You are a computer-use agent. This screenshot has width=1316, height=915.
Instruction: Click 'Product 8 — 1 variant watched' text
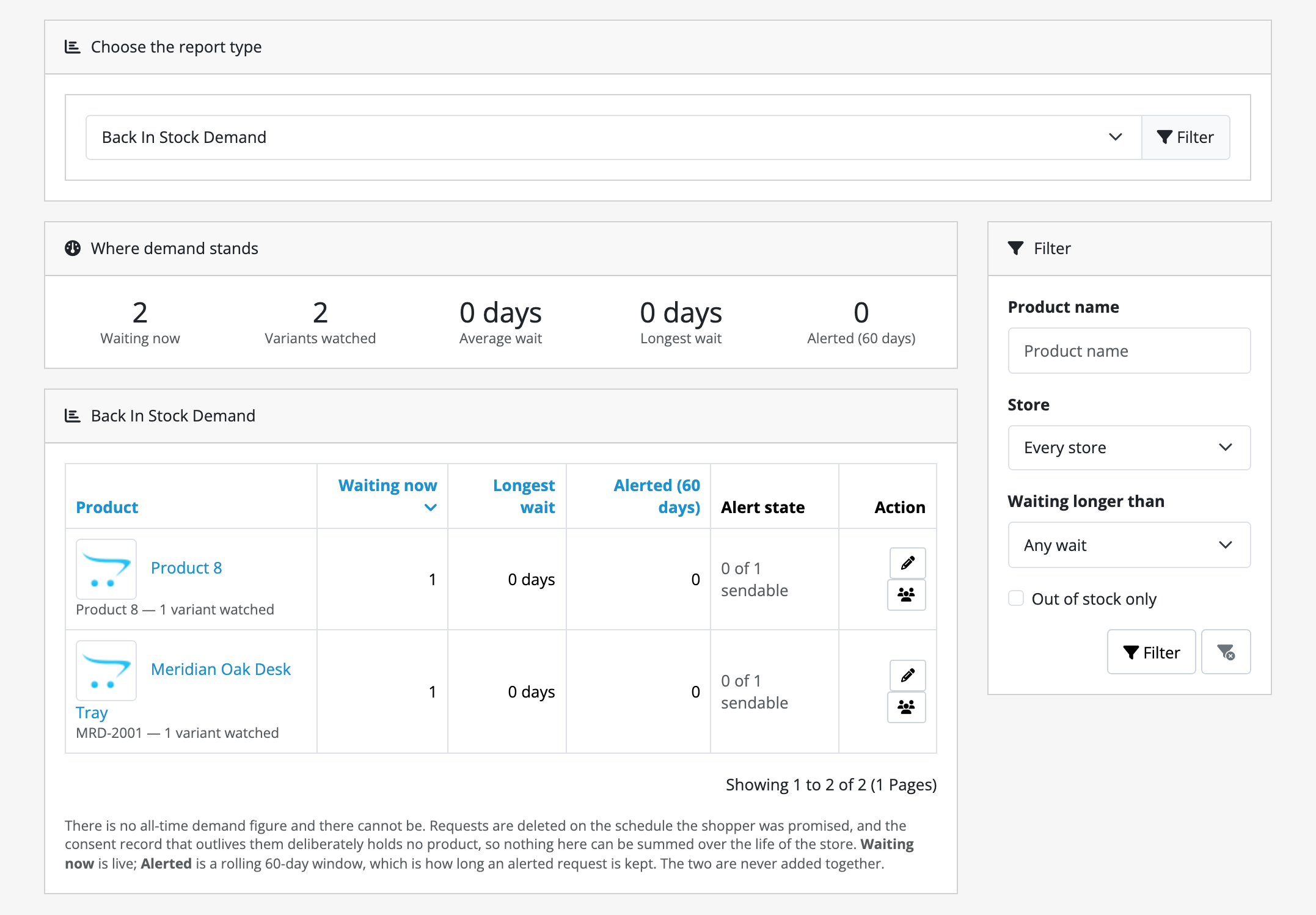[x=175, y=609]
